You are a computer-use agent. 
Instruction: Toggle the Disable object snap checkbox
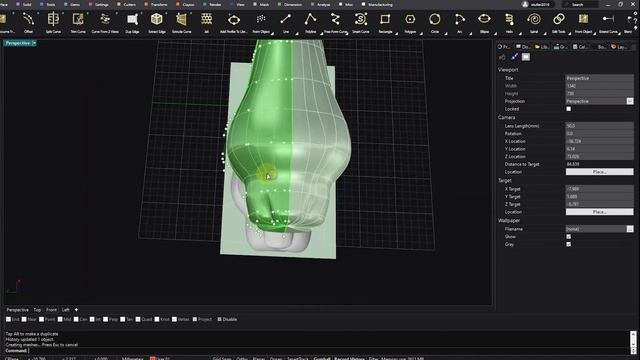[219, 319]
